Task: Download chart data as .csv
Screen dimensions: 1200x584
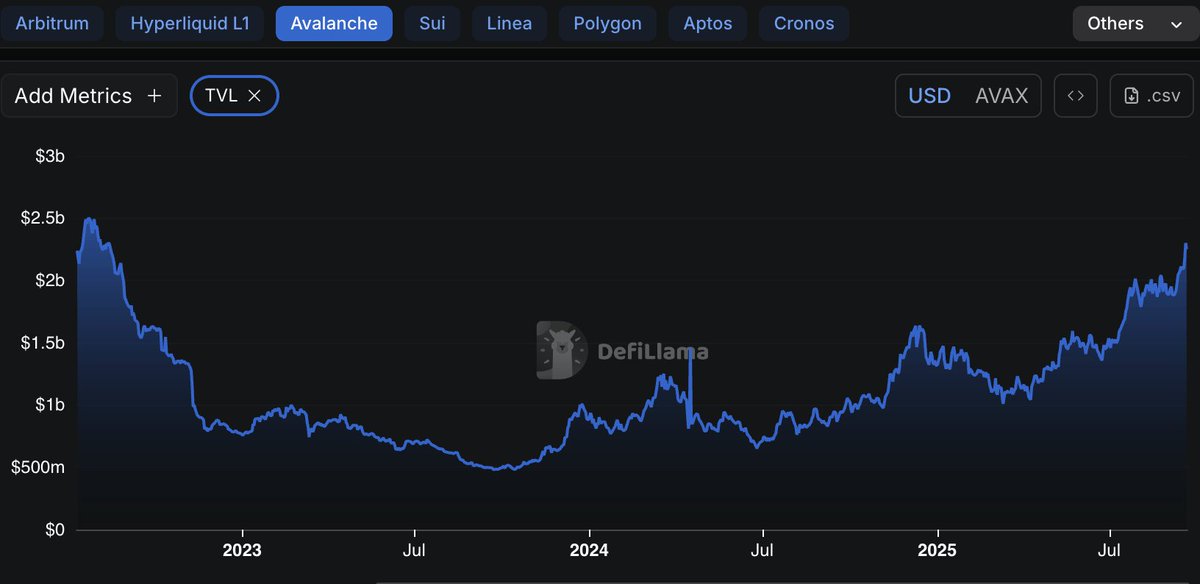Action: point(1152,96)
